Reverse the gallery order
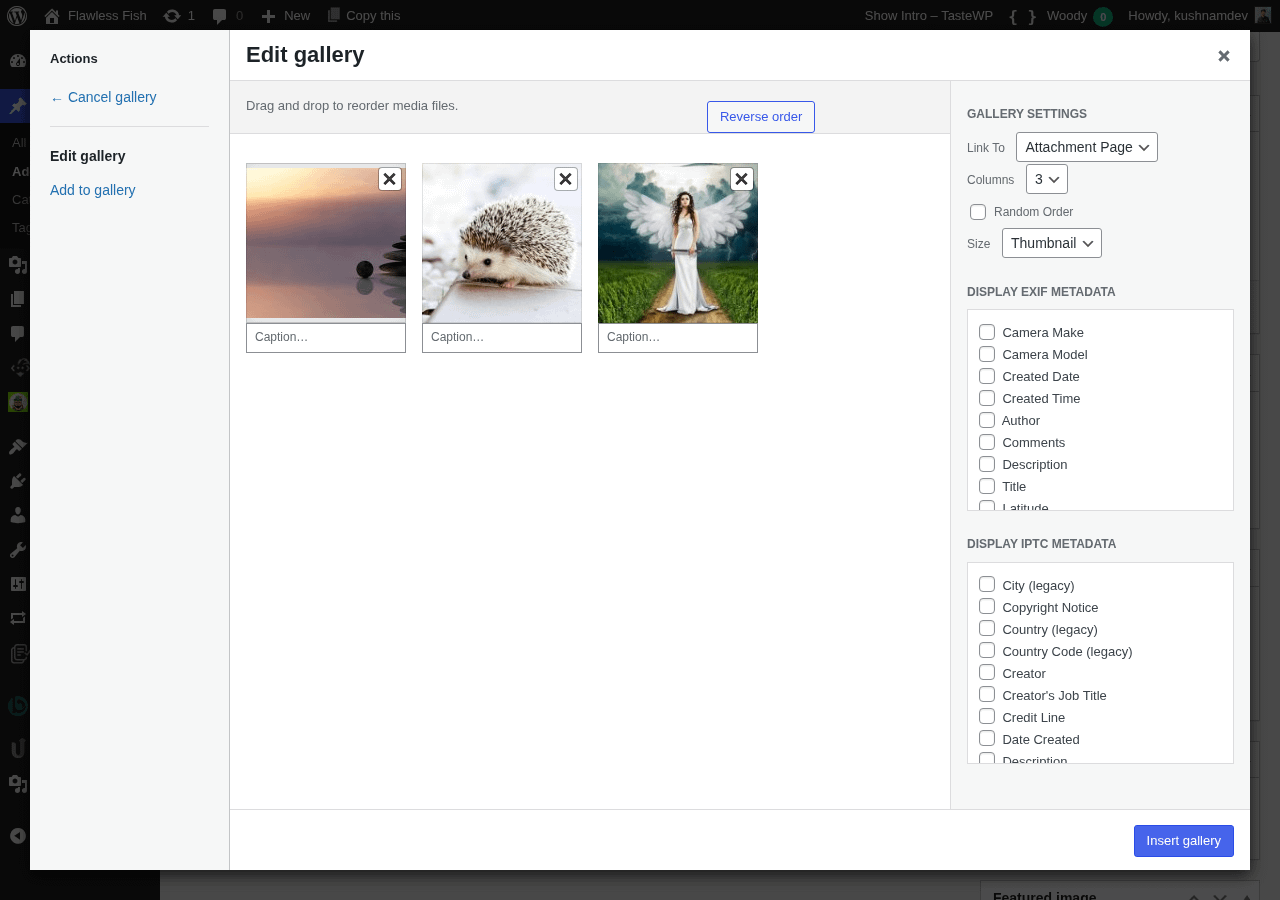This screenshot has width=1280, height=900. tap(760, 116)
